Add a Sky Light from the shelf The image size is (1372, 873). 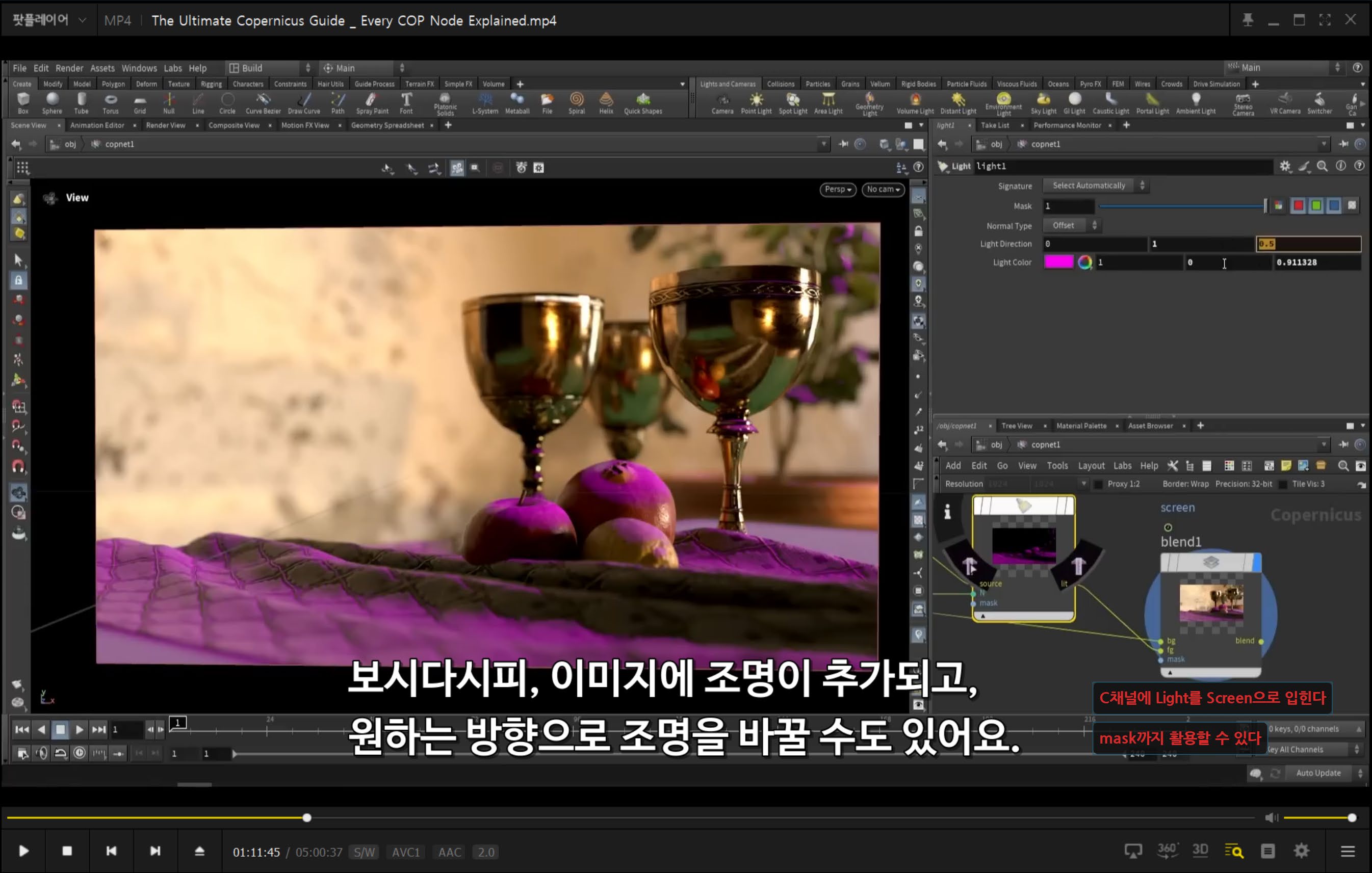coord(1043,103)
